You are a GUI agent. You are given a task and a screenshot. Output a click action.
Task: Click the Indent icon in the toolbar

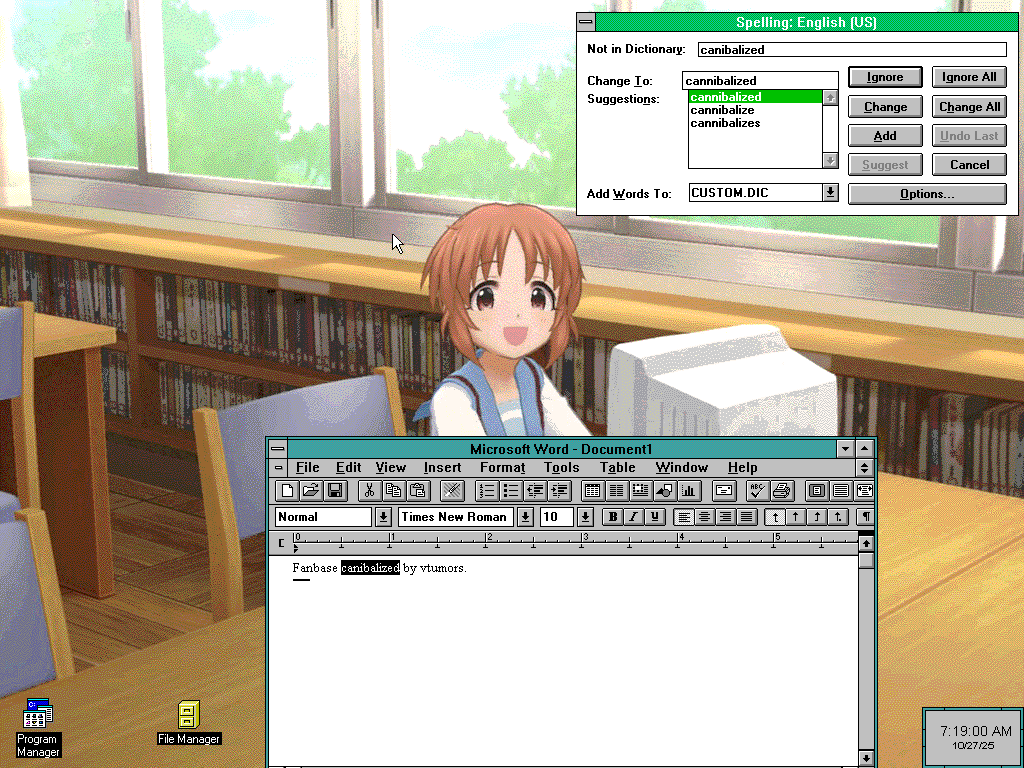tap(559, 490)
